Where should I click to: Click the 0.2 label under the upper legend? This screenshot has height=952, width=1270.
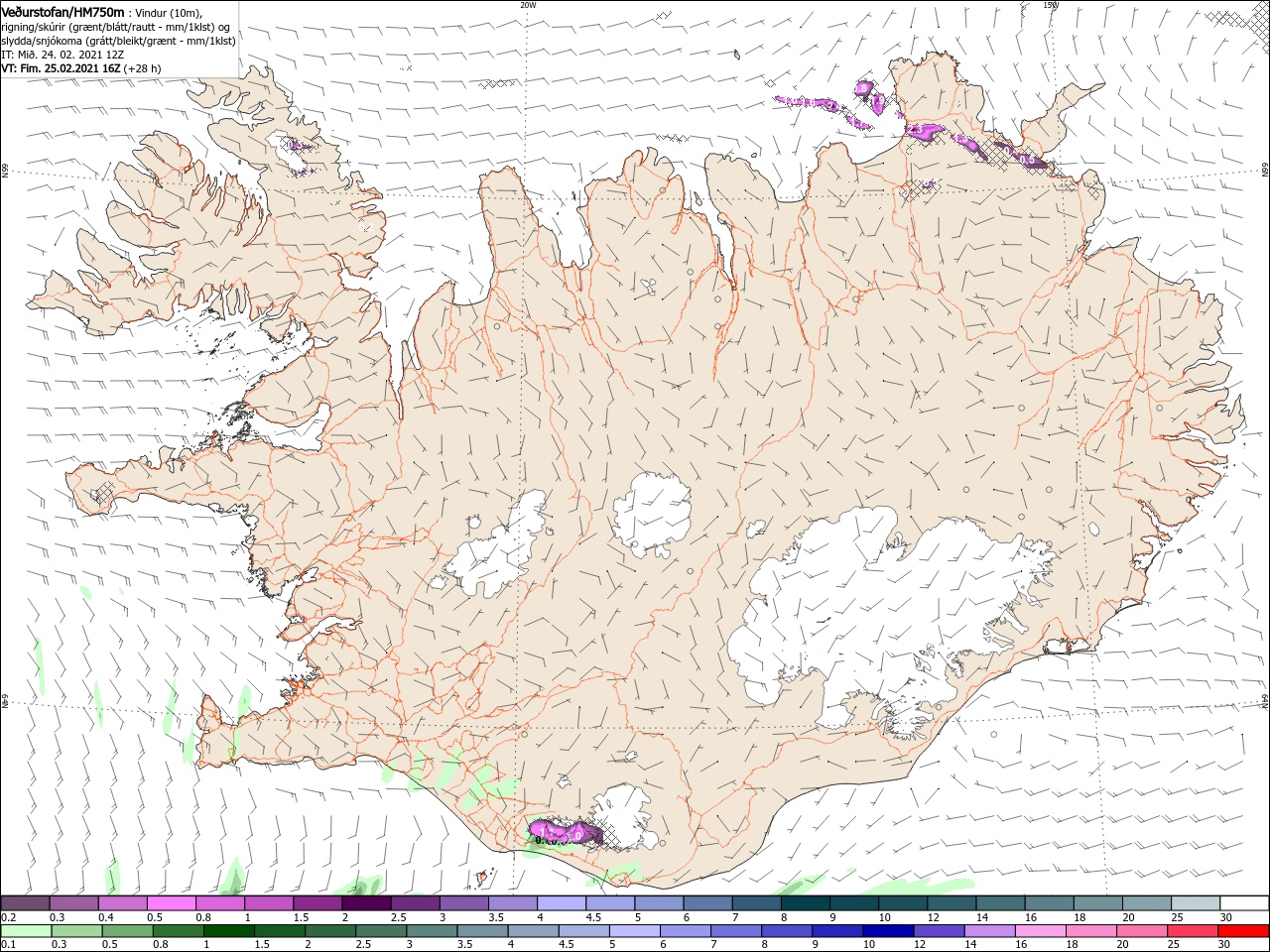click(x=7, y=917)
